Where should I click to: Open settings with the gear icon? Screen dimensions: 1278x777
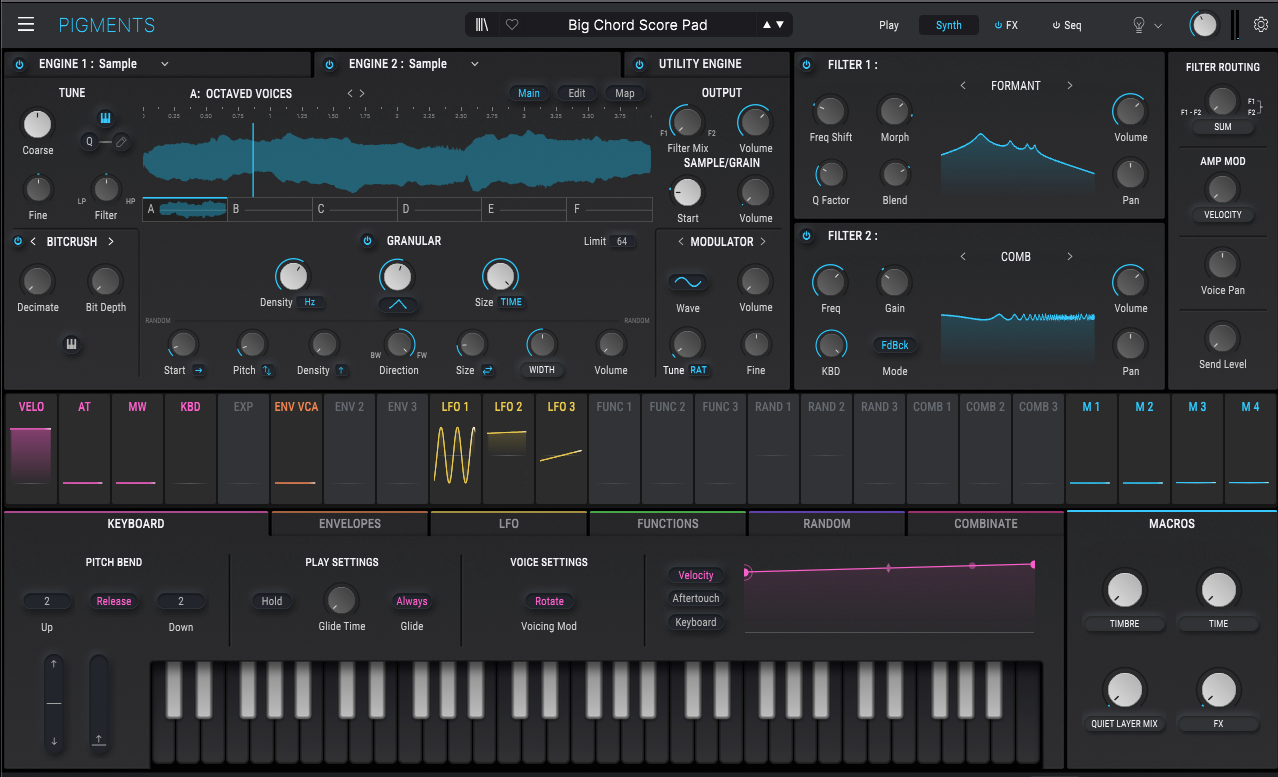[1261, 25]
